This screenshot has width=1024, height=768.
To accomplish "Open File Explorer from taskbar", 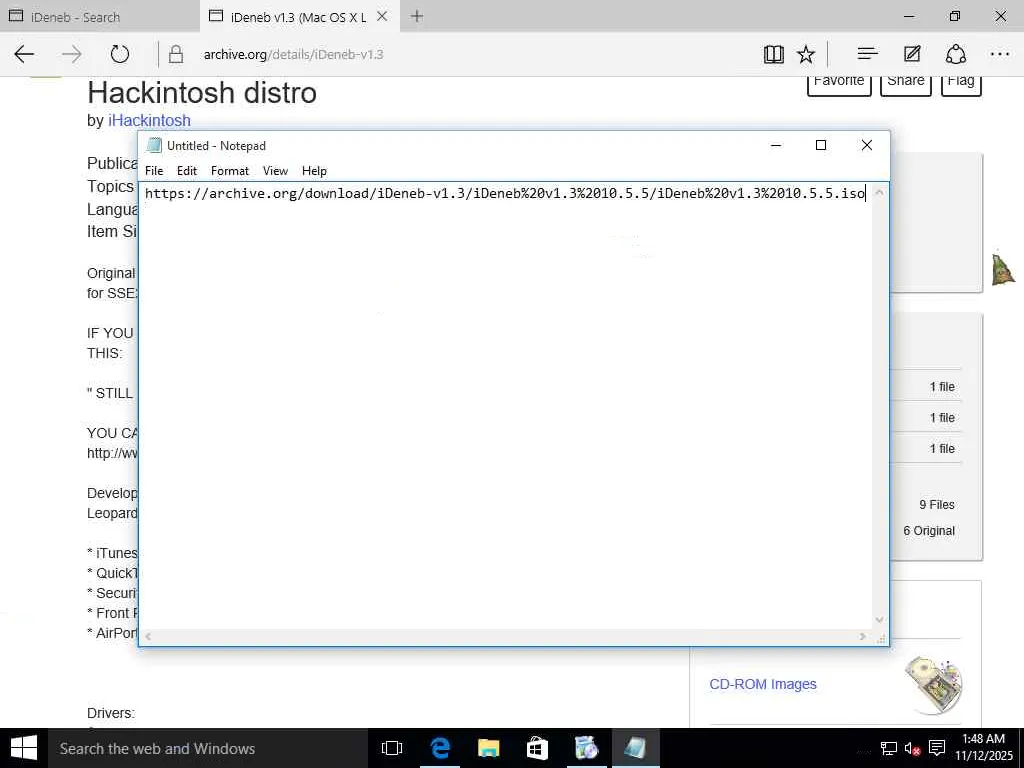I will coord(488,748).
